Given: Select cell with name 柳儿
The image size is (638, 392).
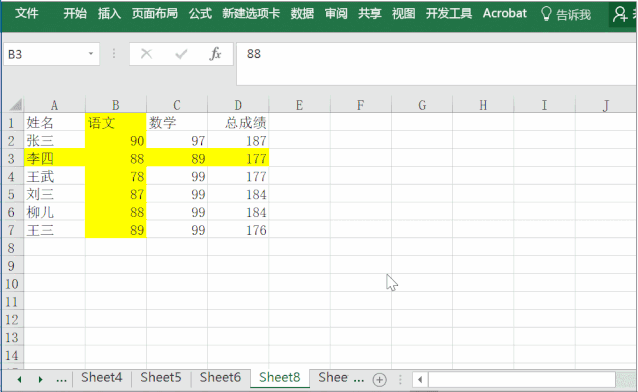Looking at the screenshot, I should click(x=55, y=212).
